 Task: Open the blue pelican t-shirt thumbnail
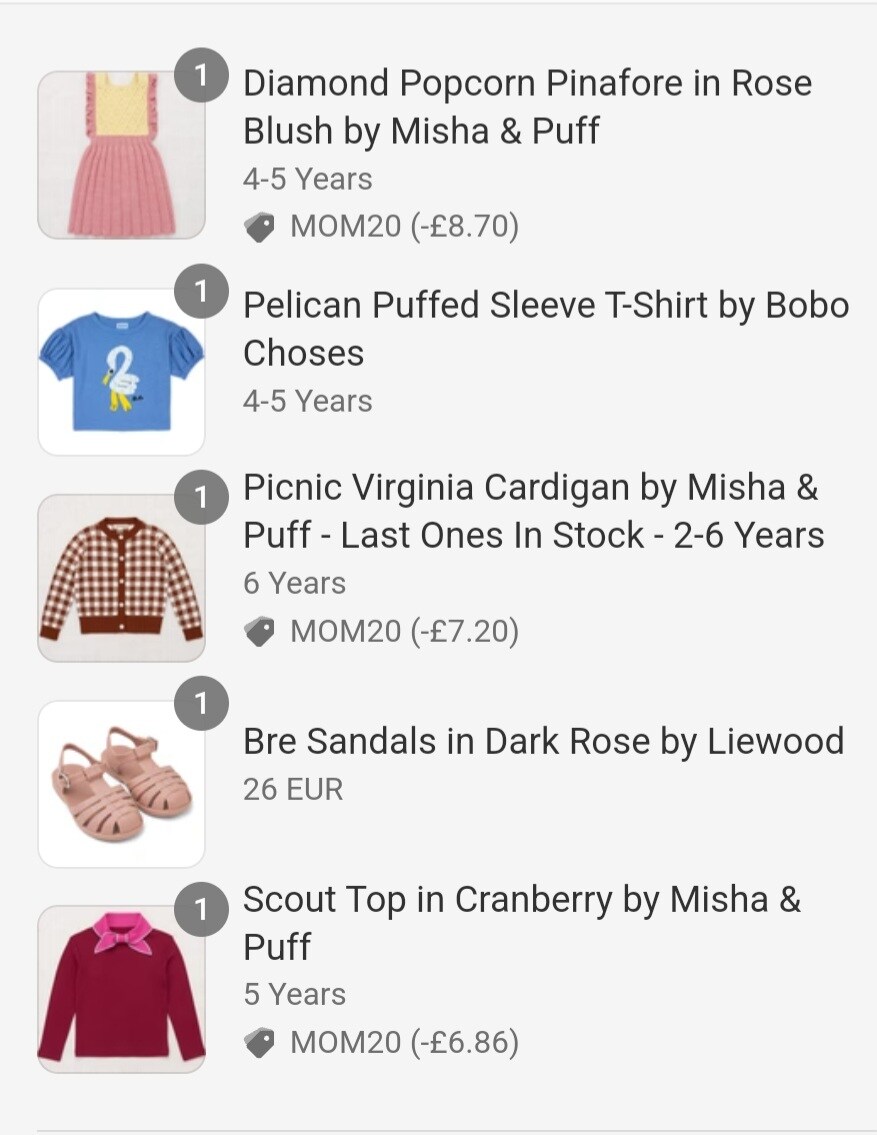pyautogui.click(x=122, y=372)
